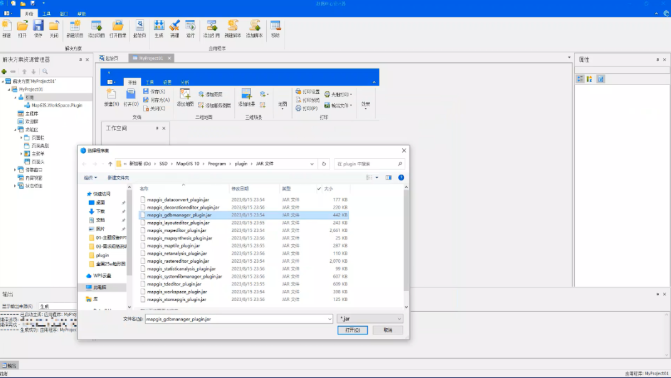Click the search plugin box in the file dialog
This screenshot has width=671, height=378.
[369, 164]
